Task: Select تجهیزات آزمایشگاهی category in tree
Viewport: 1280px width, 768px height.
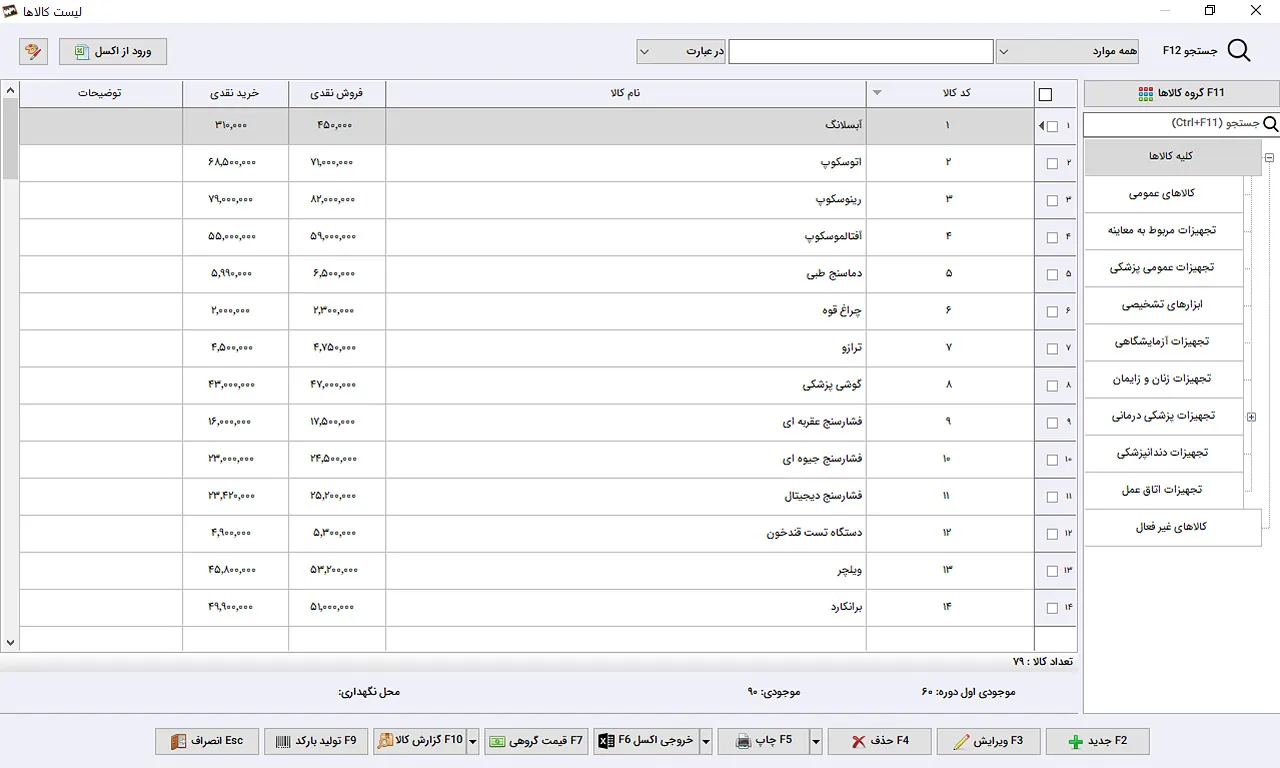Action: pos(1163,342)
